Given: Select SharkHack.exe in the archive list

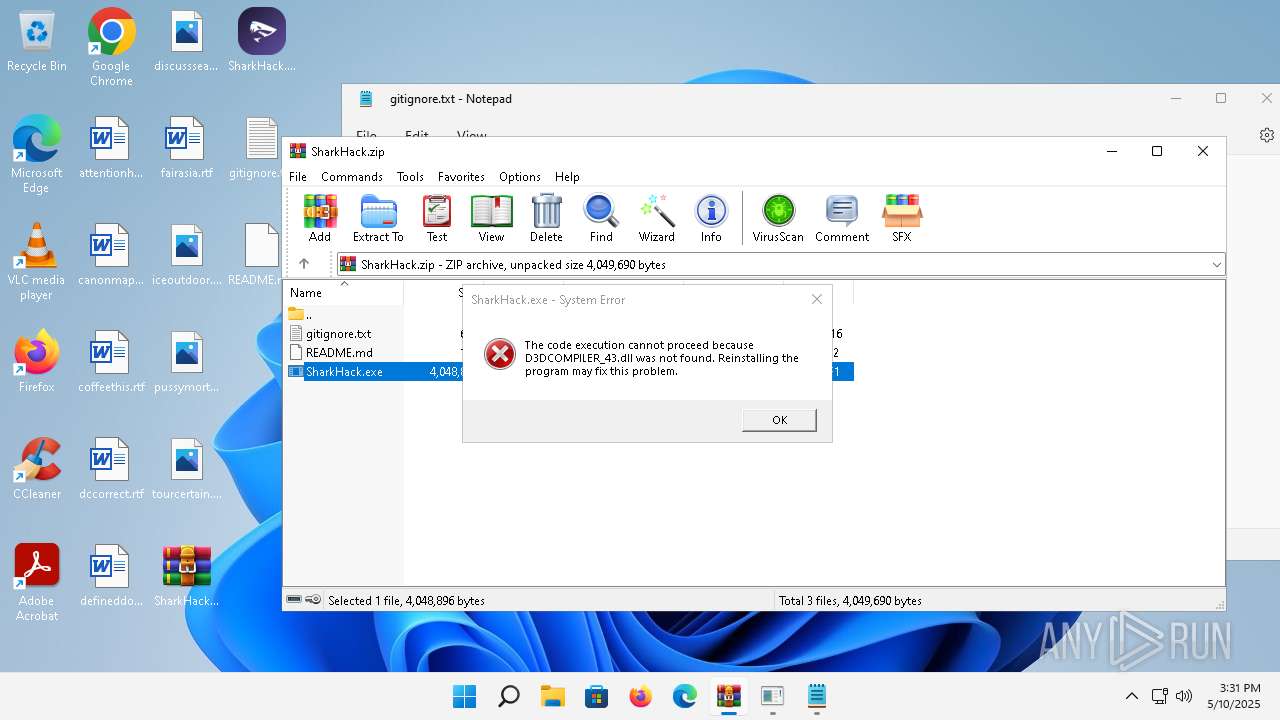Looking at the screenshot, I should [x=344, y=372].
